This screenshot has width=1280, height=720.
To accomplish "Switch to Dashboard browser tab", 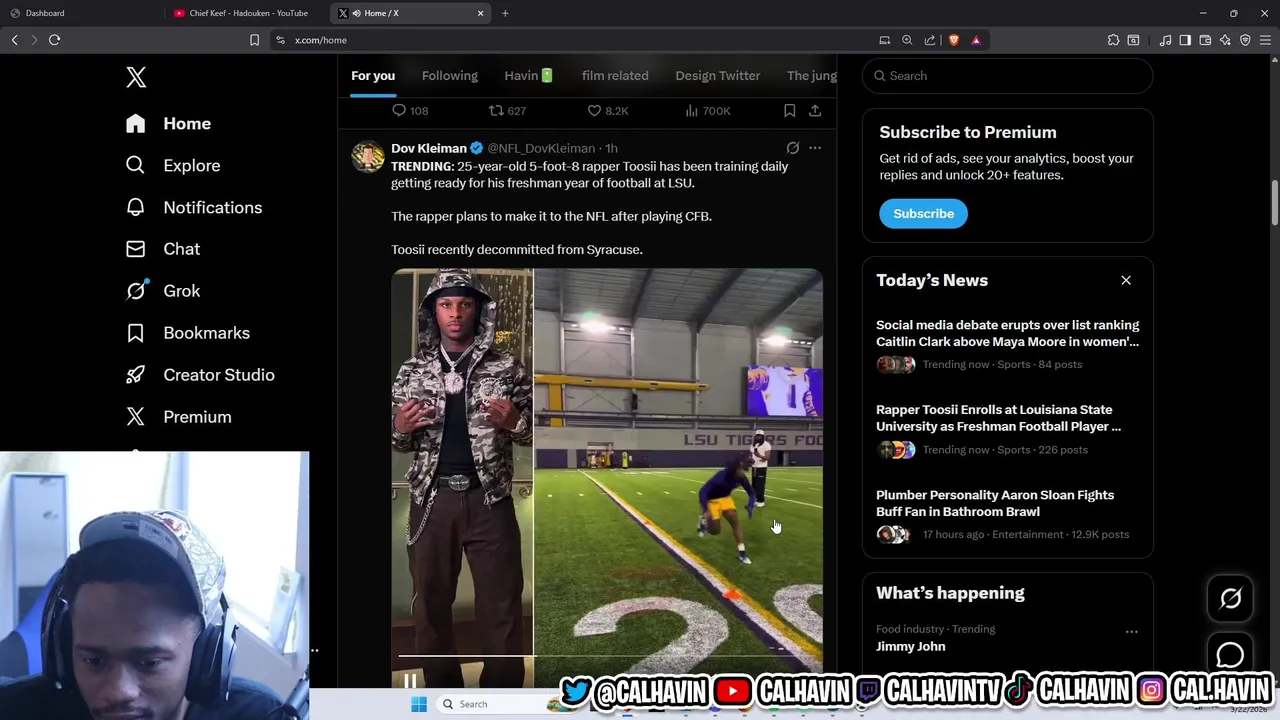I will [x=80, y=13].
